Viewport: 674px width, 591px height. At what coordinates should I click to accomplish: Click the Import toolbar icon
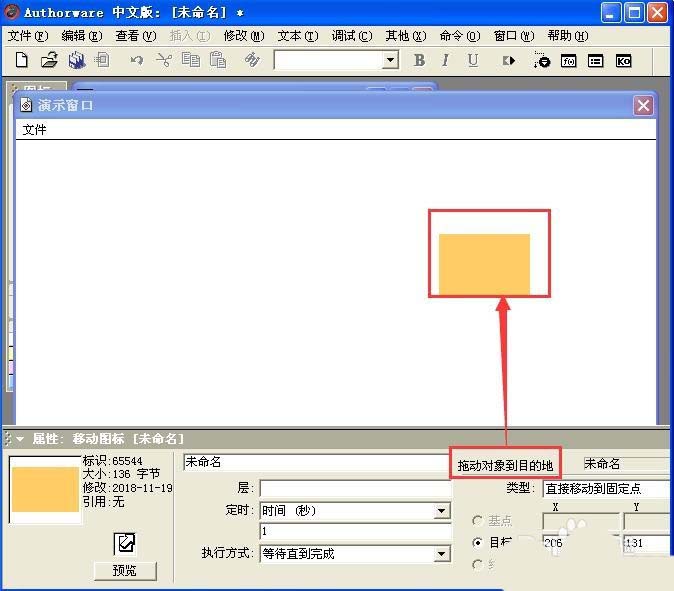[x=103, y=60]
